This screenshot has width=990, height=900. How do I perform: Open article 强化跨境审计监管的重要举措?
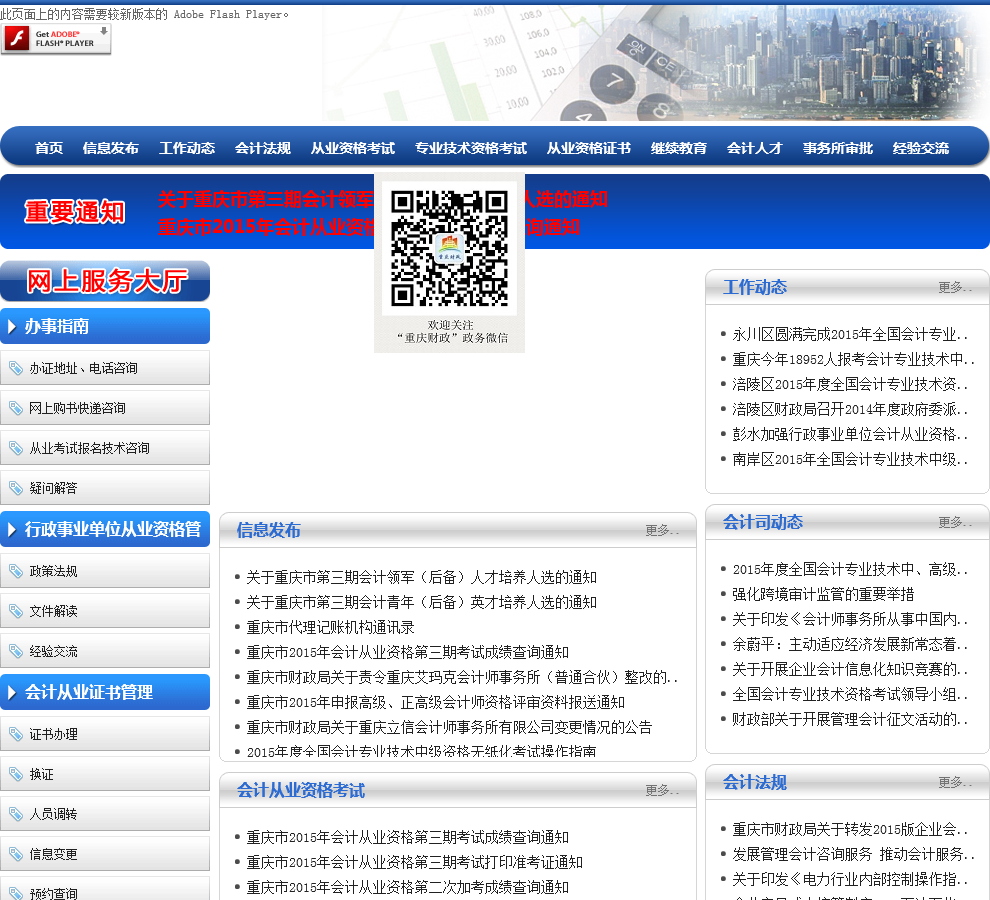823,594
